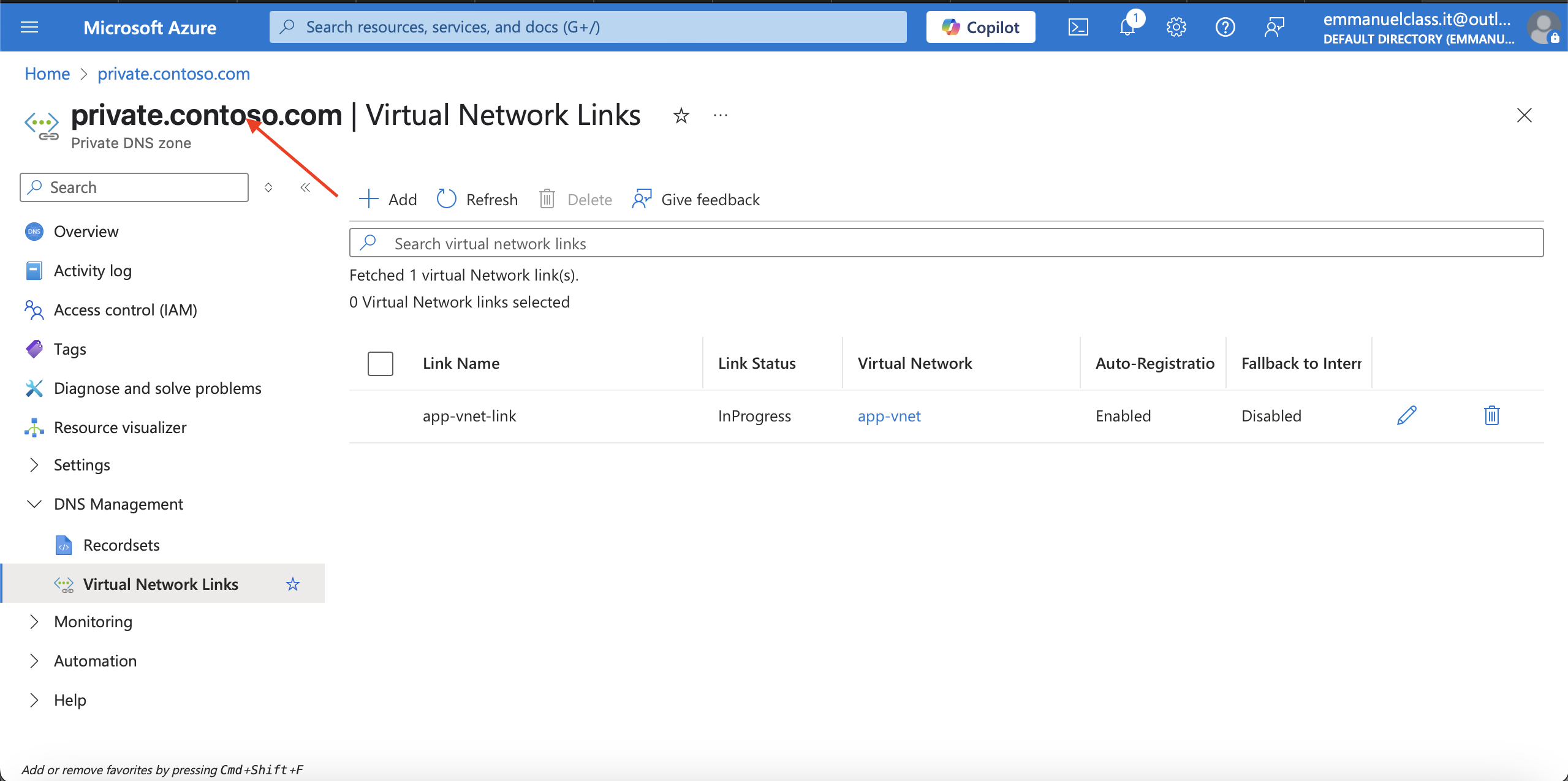Click the Delete toolbar button
1568x781 pixels.
(x=575, y=200)
